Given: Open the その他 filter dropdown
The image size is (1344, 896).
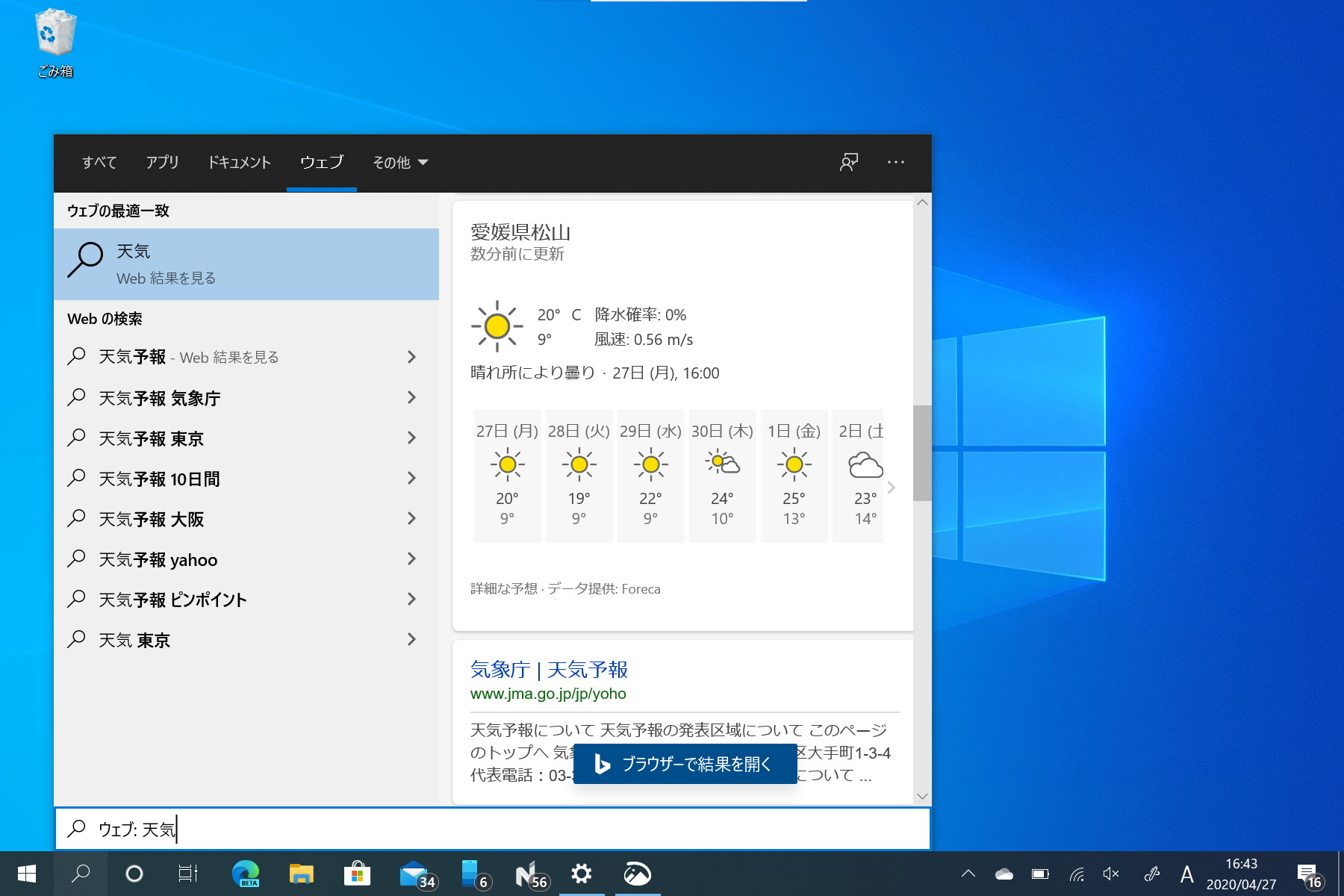Looking at the screenshot, I should click(400, 163).
